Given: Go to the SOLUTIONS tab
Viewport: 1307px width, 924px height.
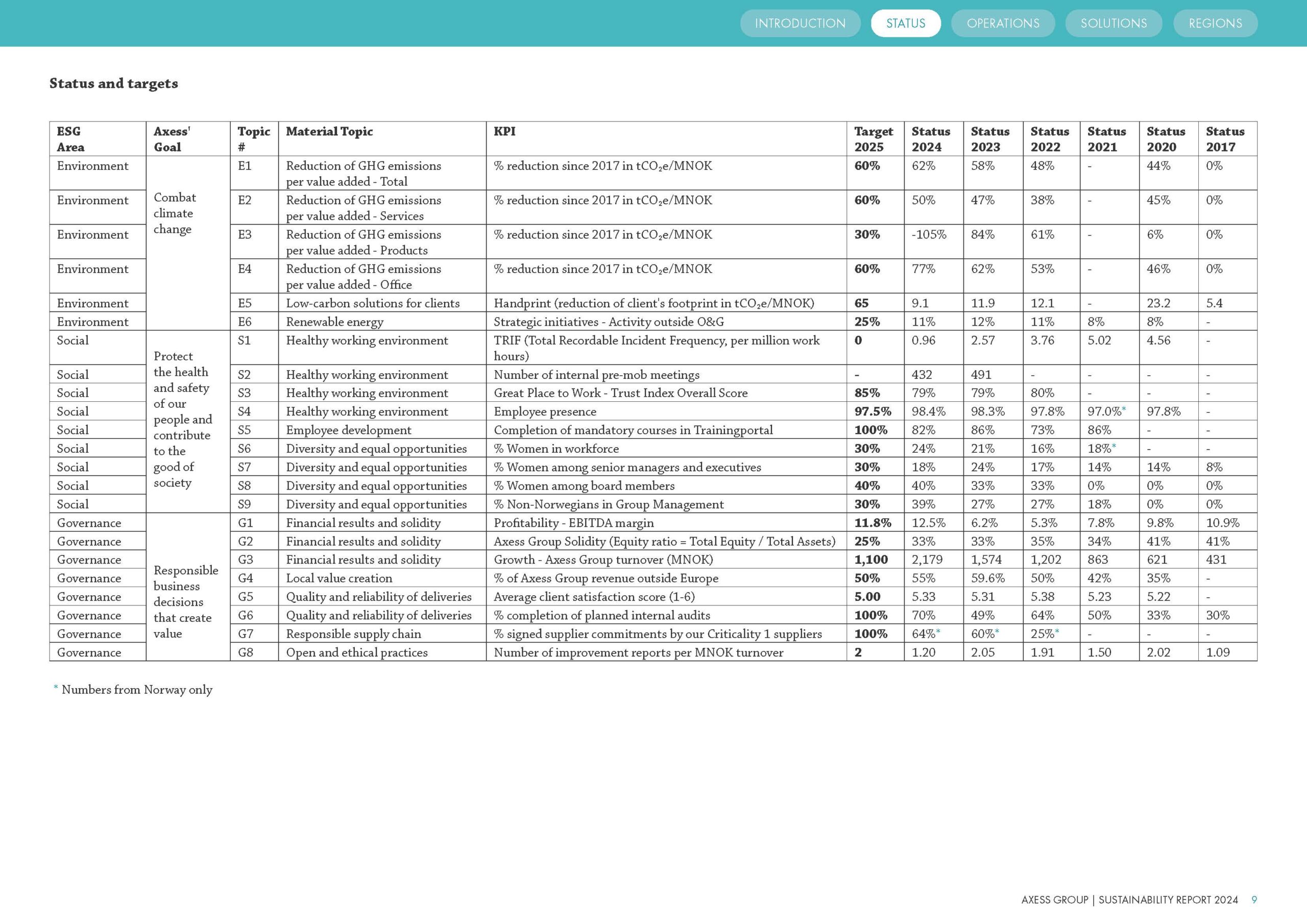Looking at the screenshot, I should click(1114, 23).
